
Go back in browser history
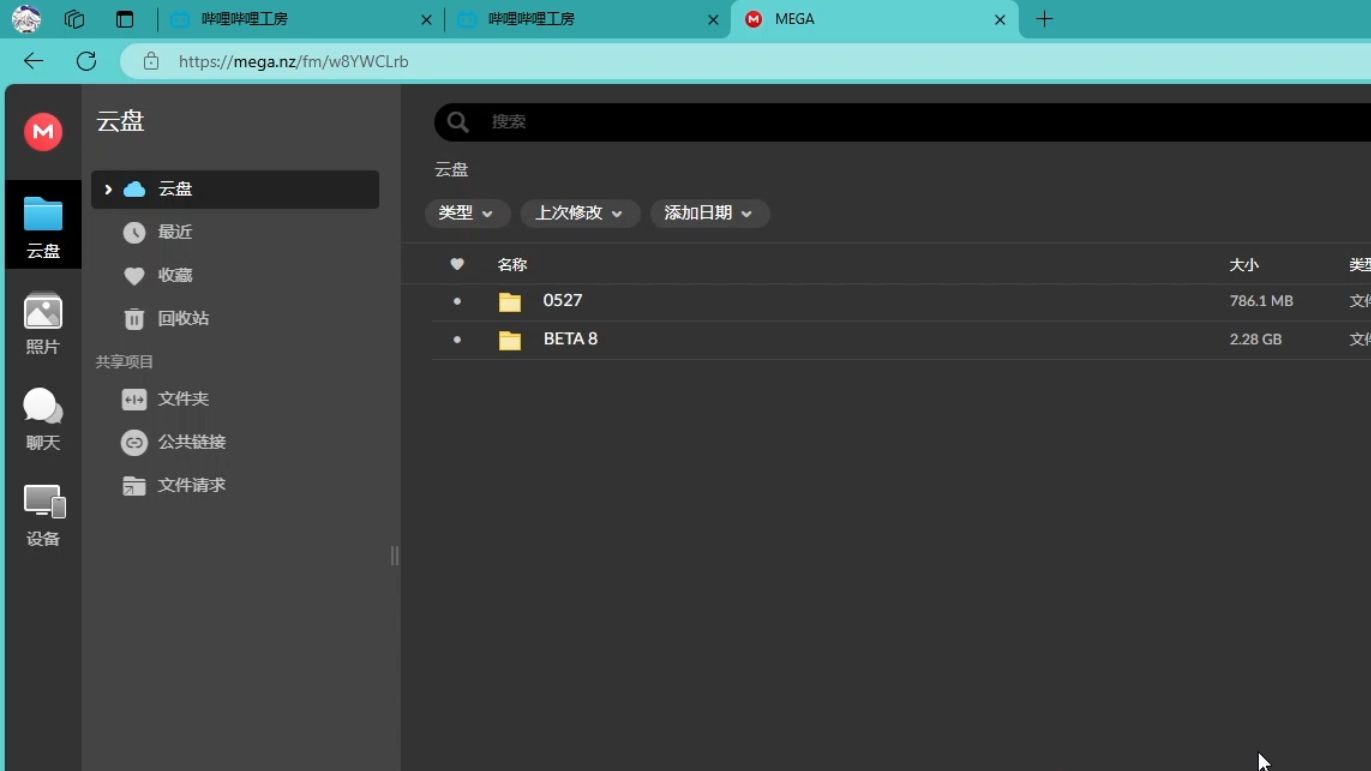click(x=33, y=61)
